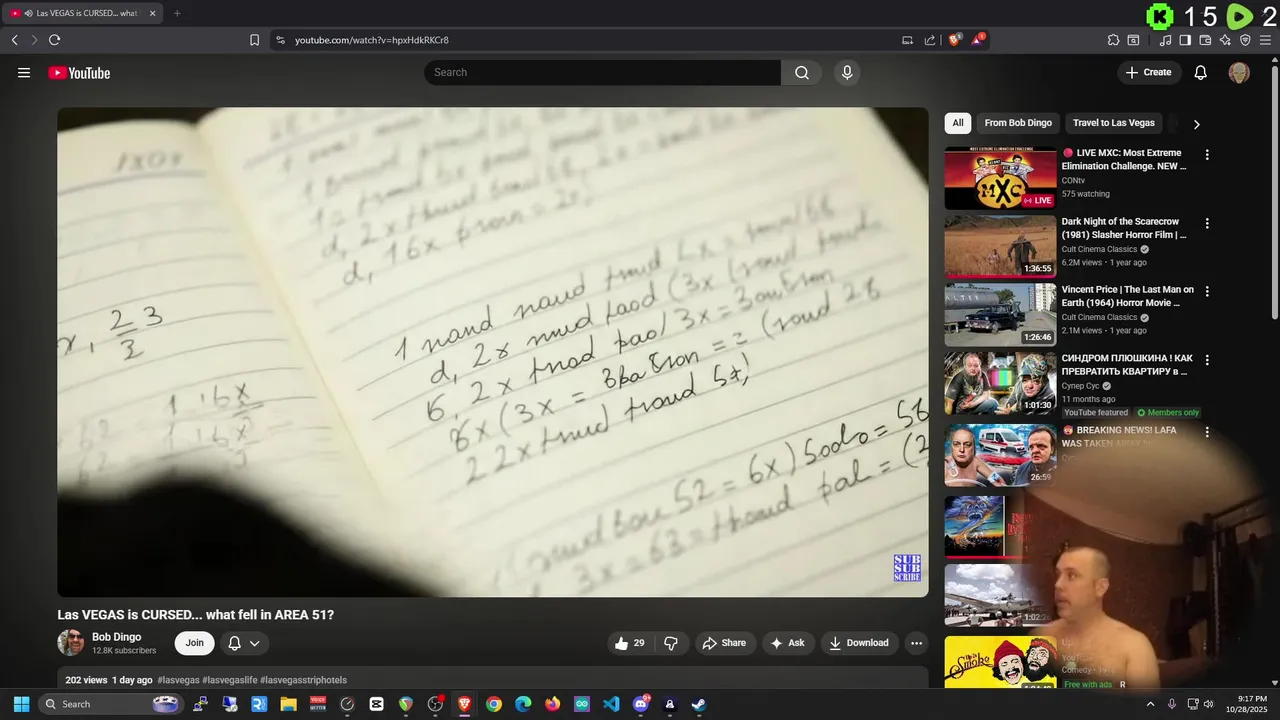Click the browser address bar URL
This screenshot has height=720, width=1280.
click(x=371, y=40)
